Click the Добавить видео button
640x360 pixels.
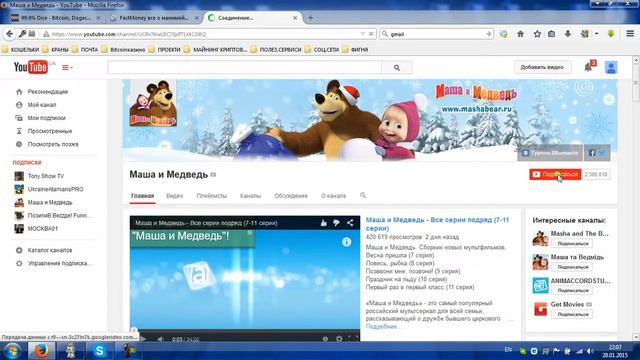pos(542,67)
